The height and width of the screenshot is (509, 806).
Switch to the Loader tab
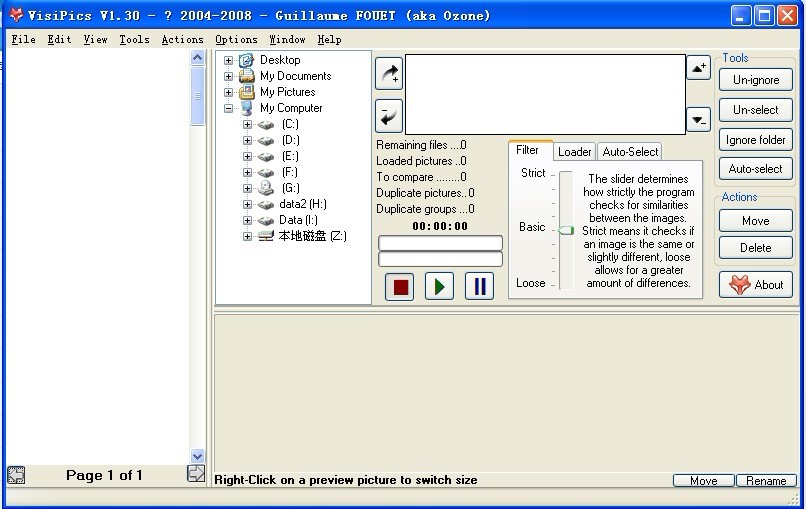575,152
